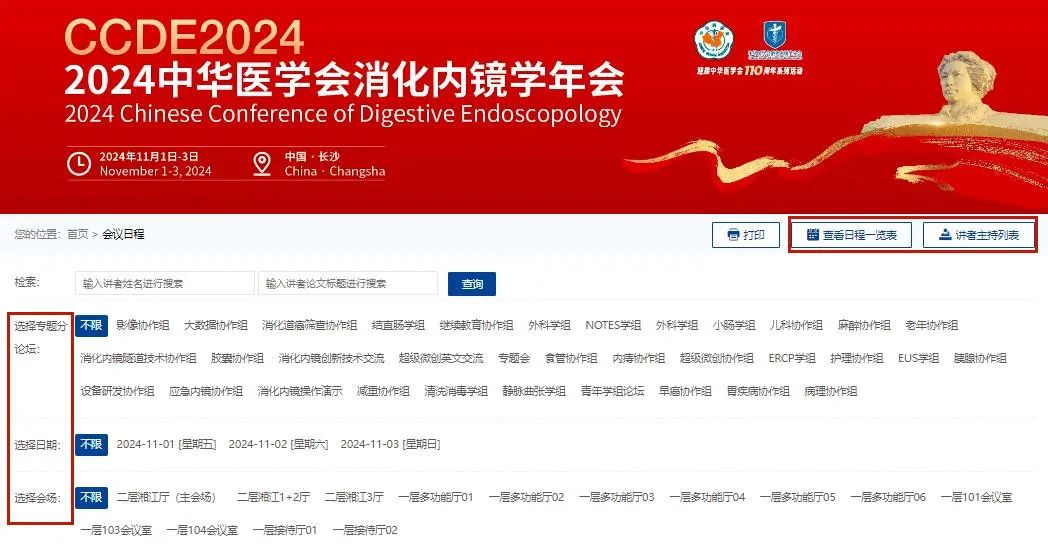The width and height of the screenshot is (1048, 554).
Task: Select 消化内镜创新技术交流 forum
Action: pyautogui.click(x=332, y=358)
